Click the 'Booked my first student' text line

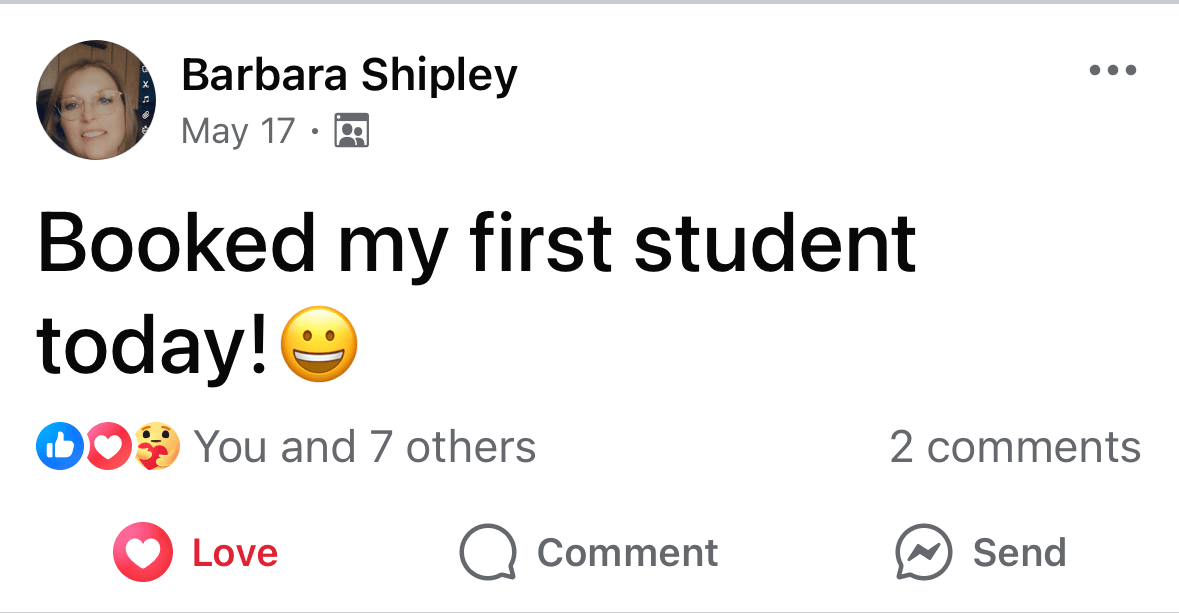tap(477, 243)
